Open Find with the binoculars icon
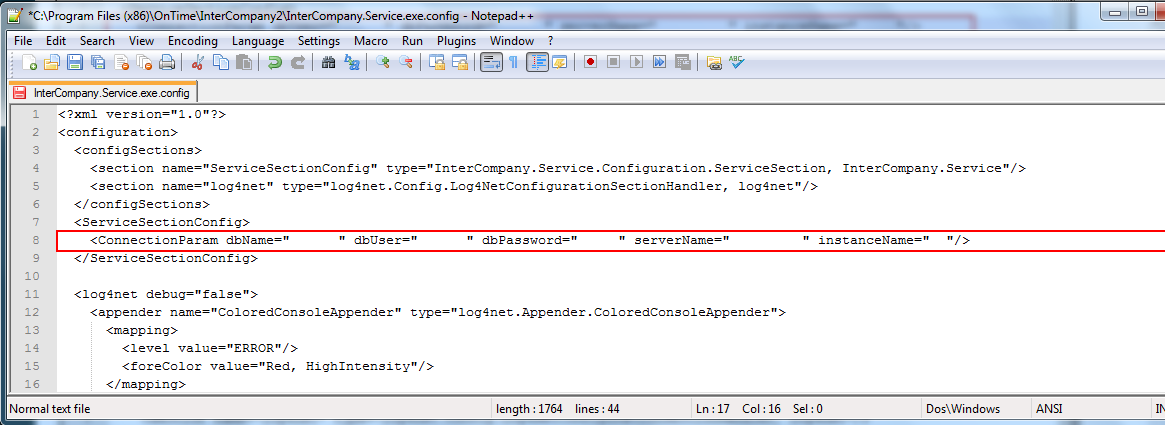This screenshot has width=1165, height=425. [x=328, y=63]
